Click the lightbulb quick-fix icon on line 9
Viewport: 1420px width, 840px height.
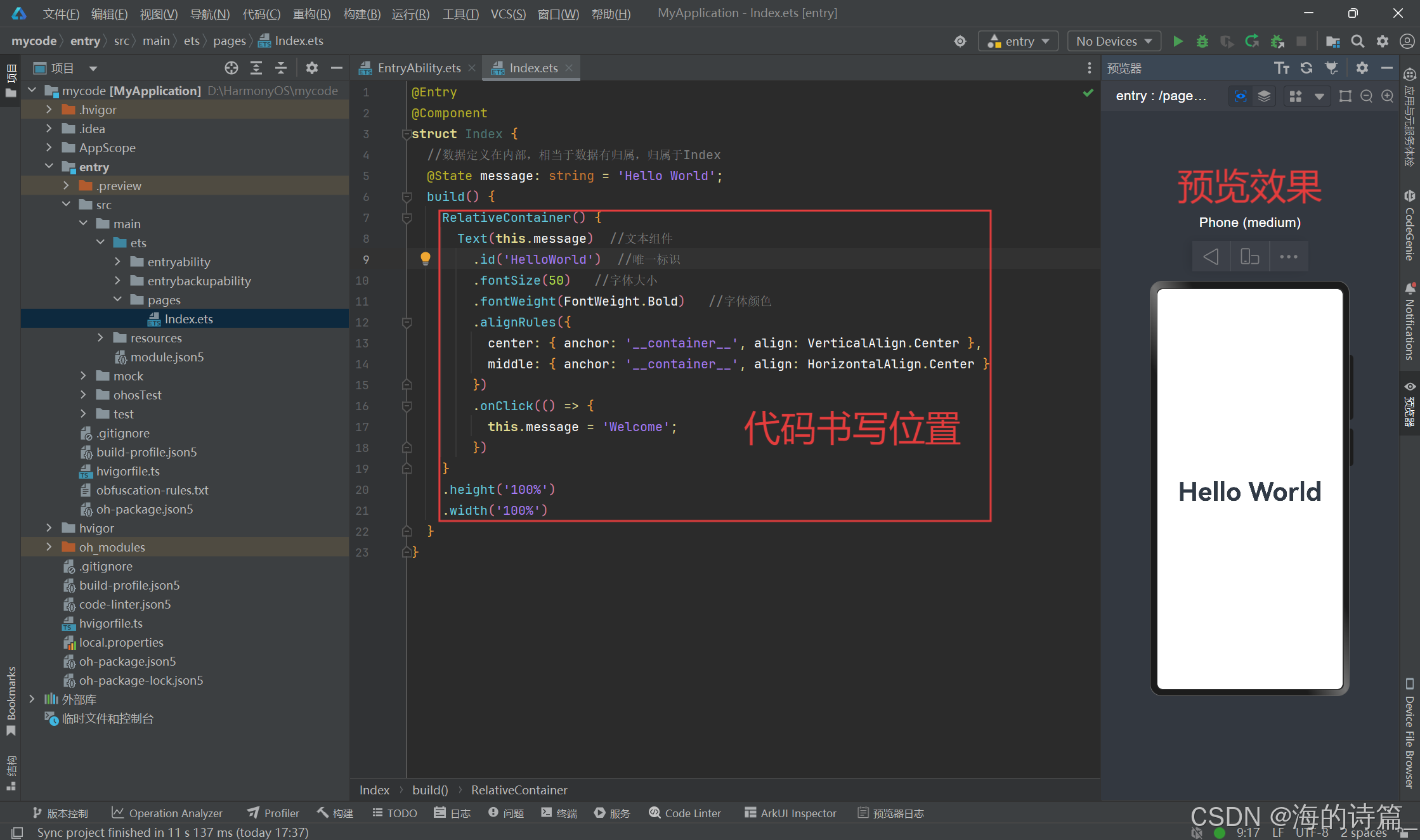pos(426,258)
